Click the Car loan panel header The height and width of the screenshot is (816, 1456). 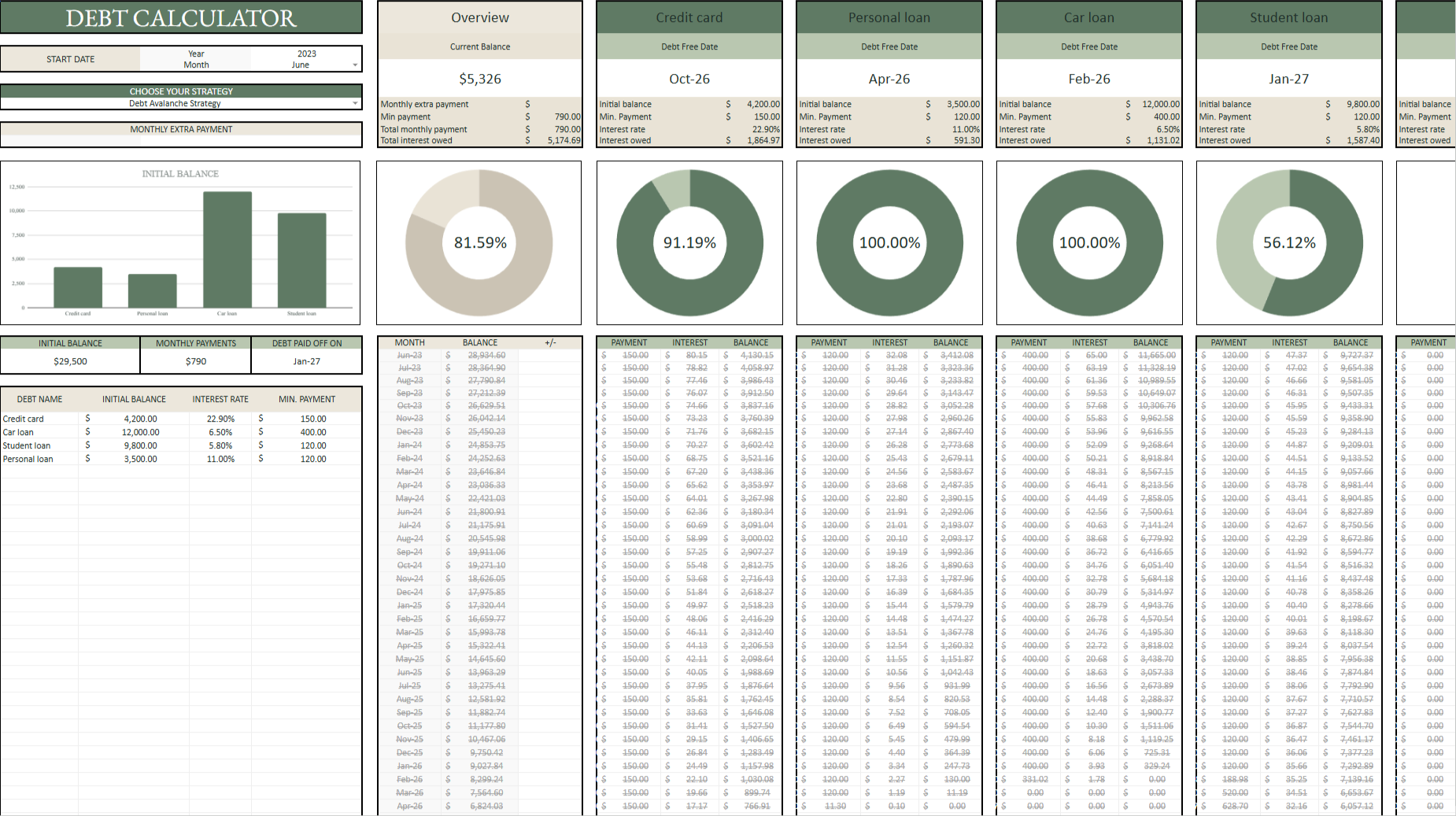(1089, 17)
